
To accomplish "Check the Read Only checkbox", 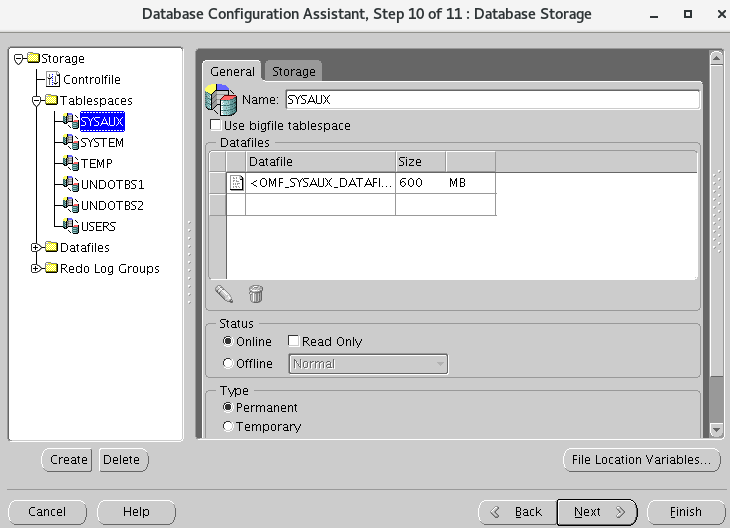I will click(x=294, y=342).
